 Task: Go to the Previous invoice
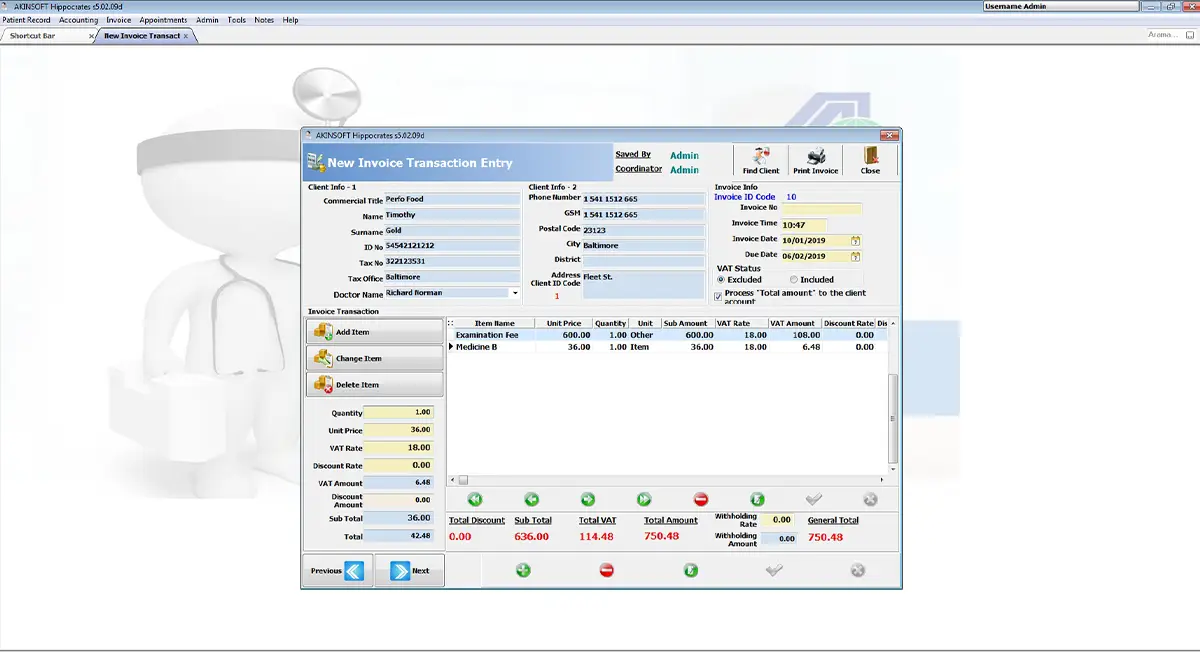[x=338, y=570]
